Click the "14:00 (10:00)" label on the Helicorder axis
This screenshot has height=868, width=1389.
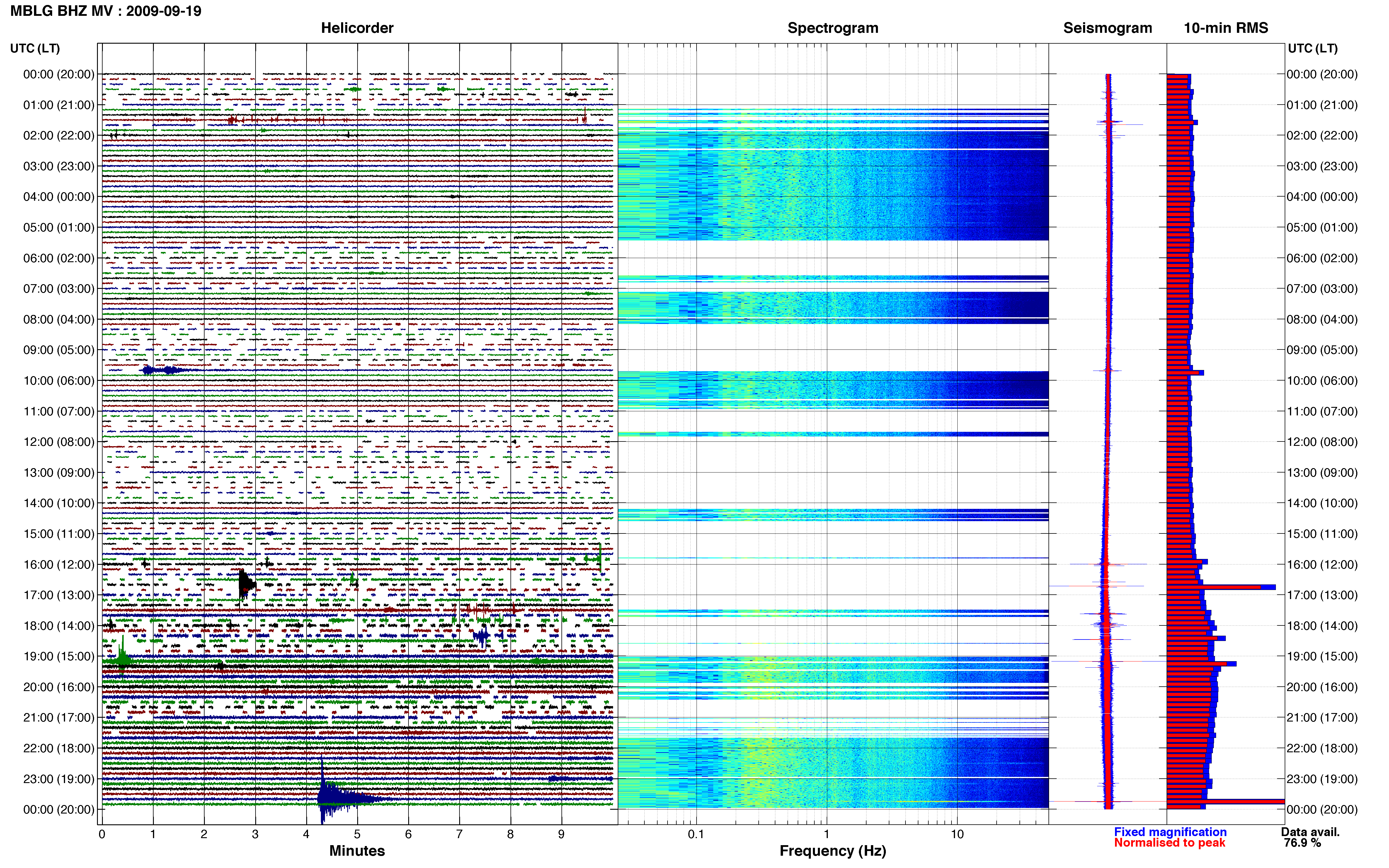tap(59, 504)
